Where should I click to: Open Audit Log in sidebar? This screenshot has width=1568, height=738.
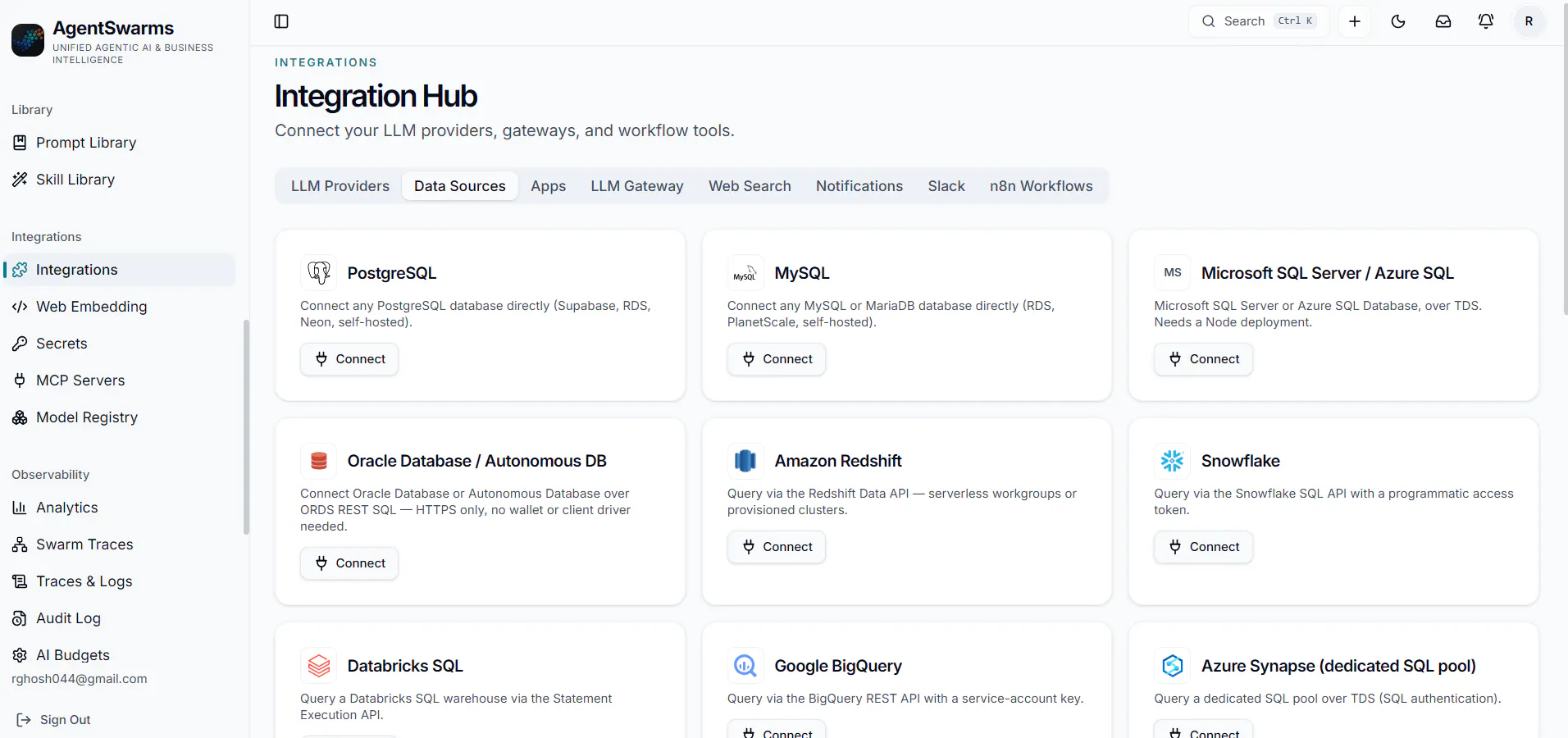120,618
